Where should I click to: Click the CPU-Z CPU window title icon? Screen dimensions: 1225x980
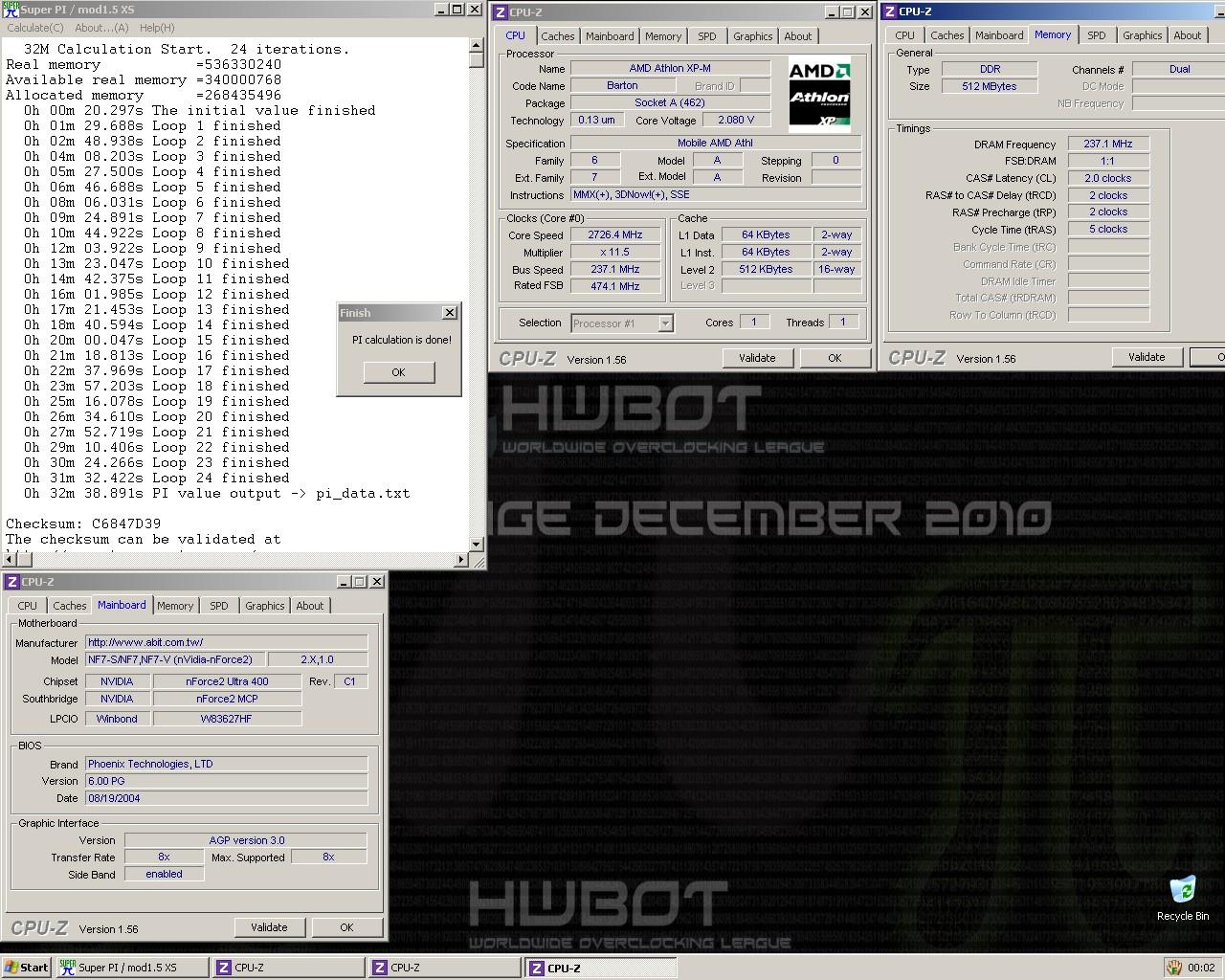501,11
